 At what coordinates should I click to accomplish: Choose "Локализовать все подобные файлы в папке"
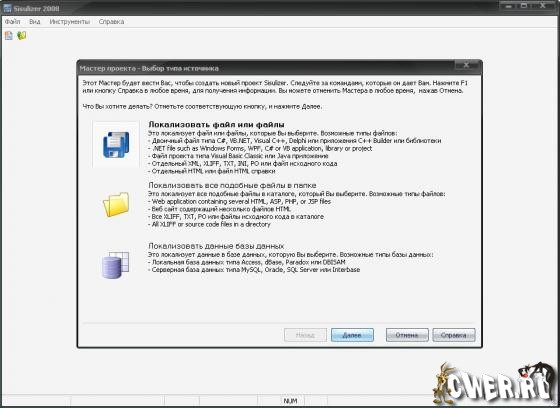click(x=232, y=185)
